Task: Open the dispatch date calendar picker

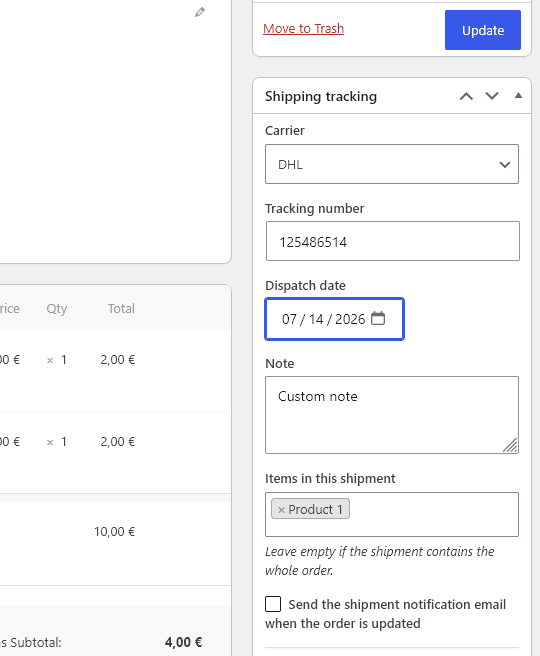Action: pos(378,318)
